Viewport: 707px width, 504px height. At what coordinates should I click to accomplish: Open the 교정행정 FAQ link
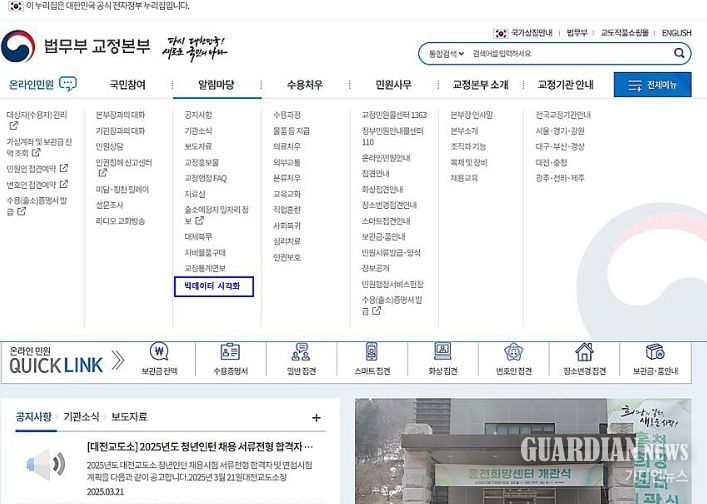click(x=206, y=178)
